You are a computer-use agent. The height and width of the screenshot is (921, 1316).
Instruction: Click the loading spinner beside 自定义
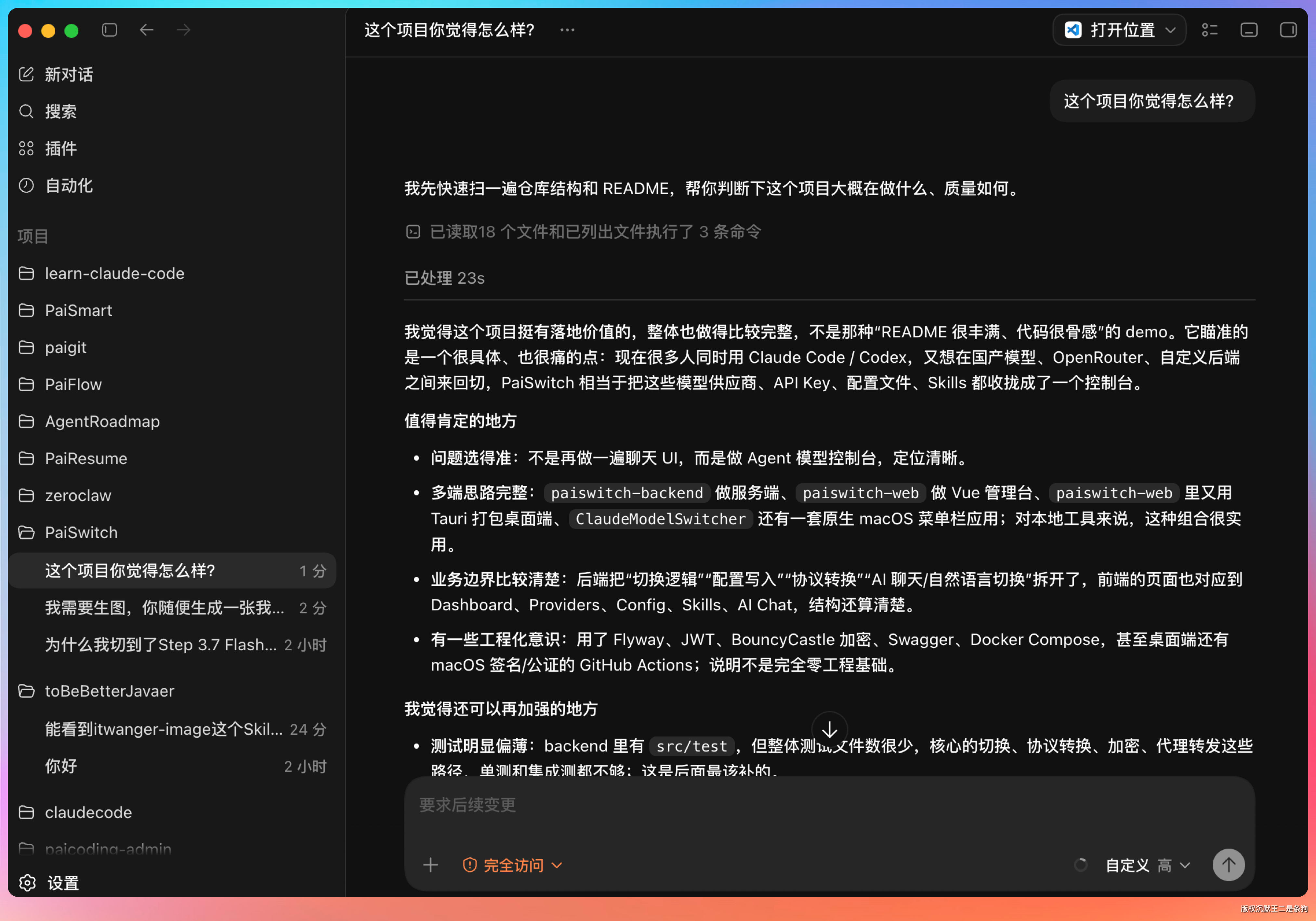pyautogui.click(x=1080, y=865)
